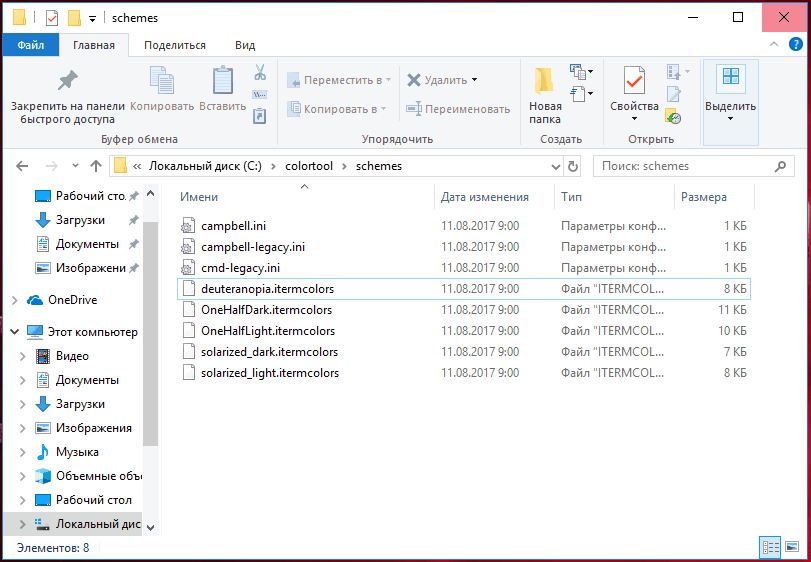Switch to the Поделиться ribbon tab
Screen dimensions: 811x562
click(x=175, y=45)
